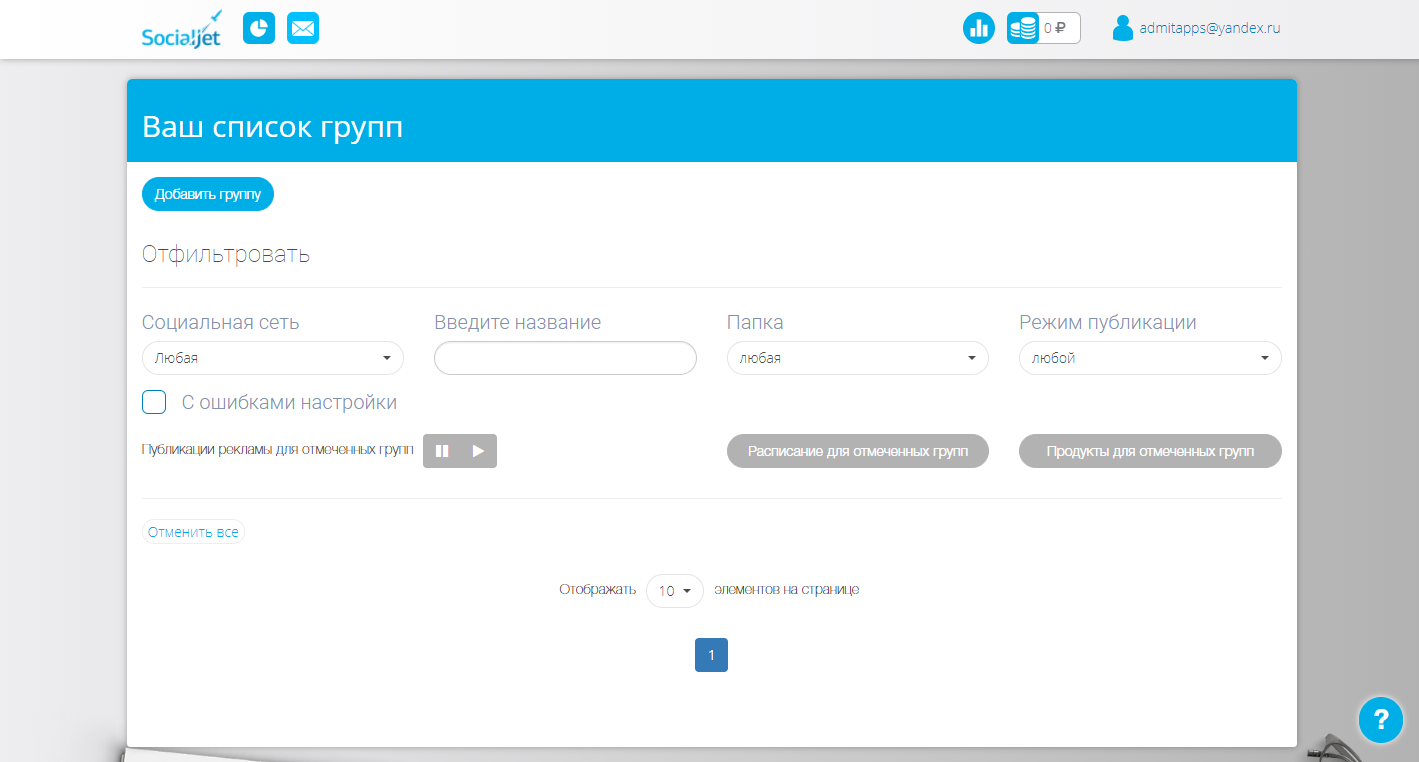Click "Продукты для отмеченных групп" button
This screenshot has height=762, width=1419.
tap(1150, 451)
